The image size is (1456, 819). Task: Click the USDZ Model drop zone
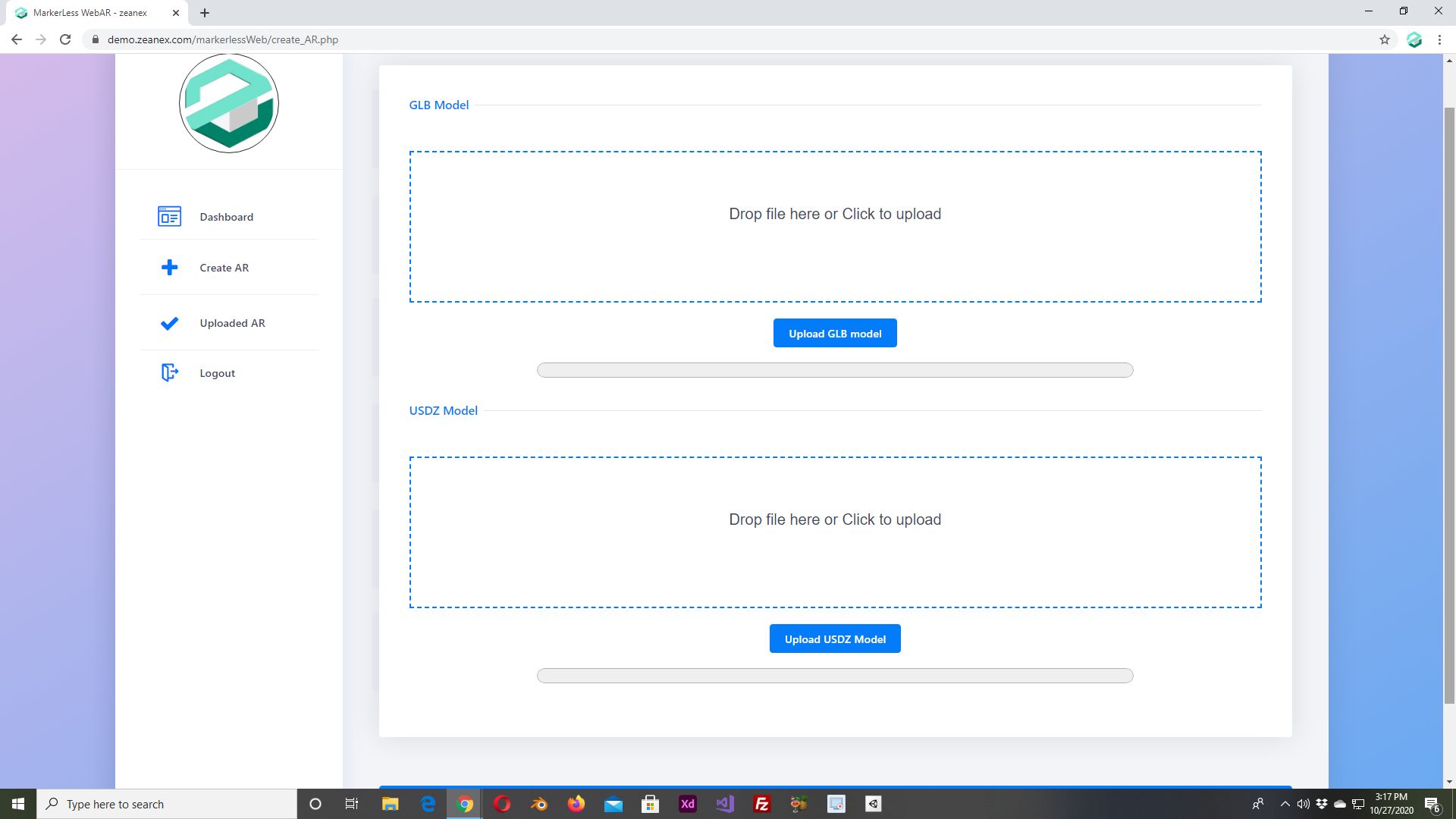coord(835,532)
